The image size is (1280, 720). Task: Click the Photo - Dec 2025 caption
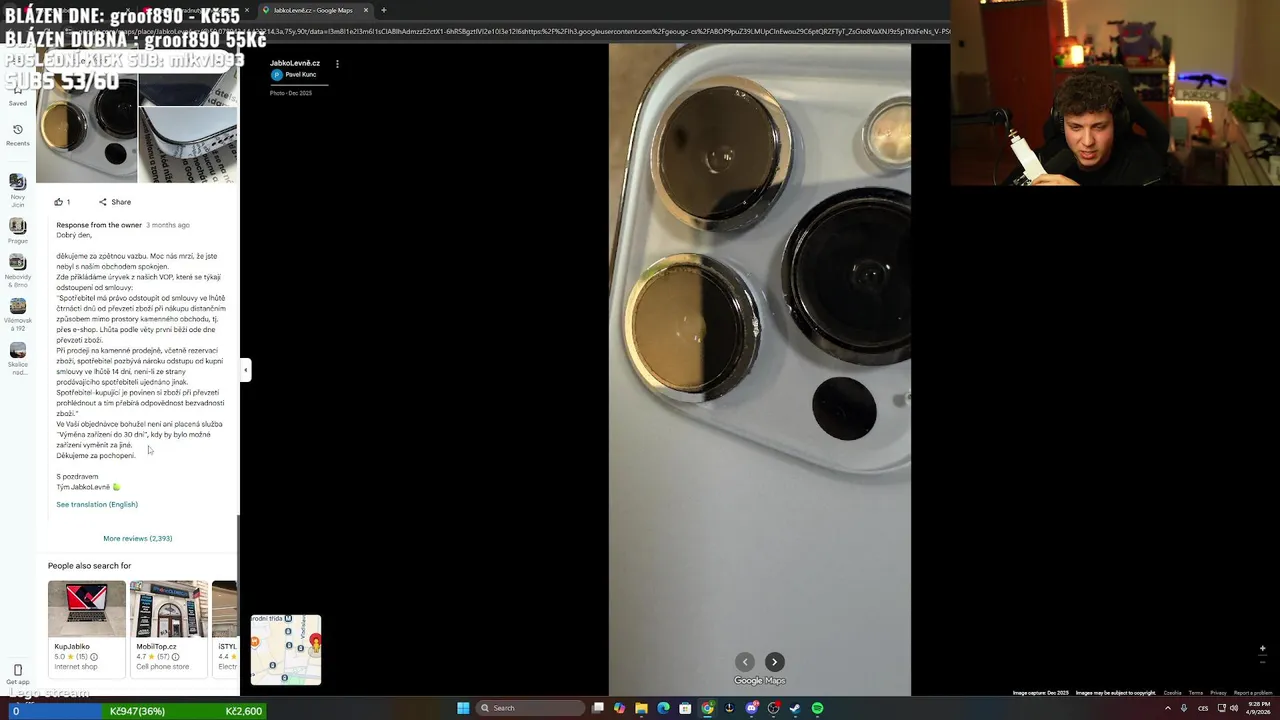click(291, 93)
